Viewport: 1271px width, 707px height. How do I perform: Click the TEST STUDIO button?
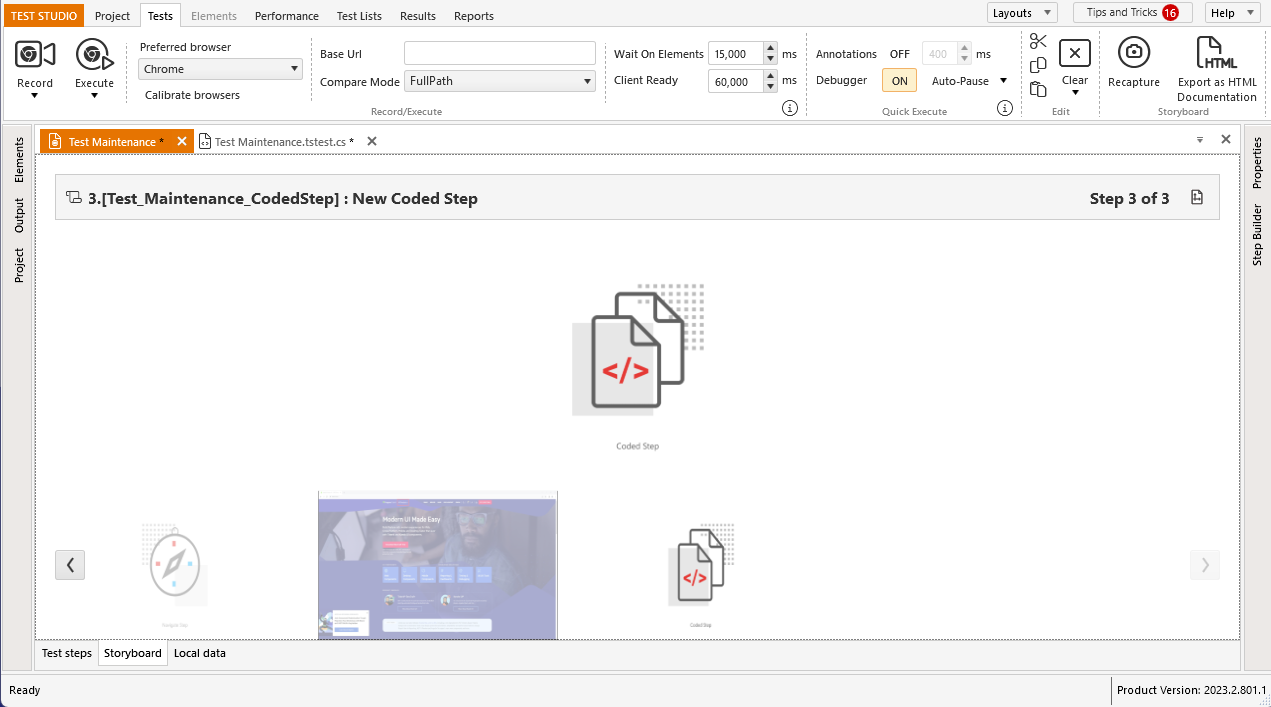pyautogui.click(x=44, y=16)
